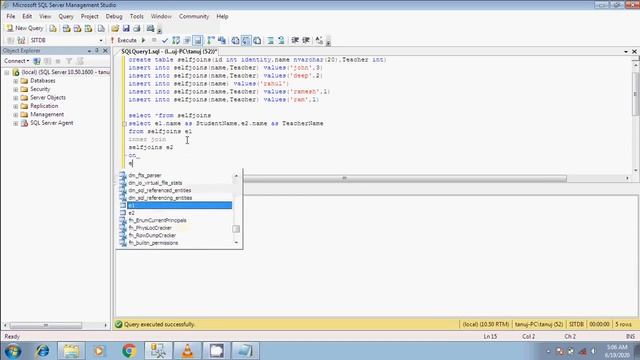The image size is (640, 360).
Task: Expand the Server Objects folder
Action: tap(16, 98)
